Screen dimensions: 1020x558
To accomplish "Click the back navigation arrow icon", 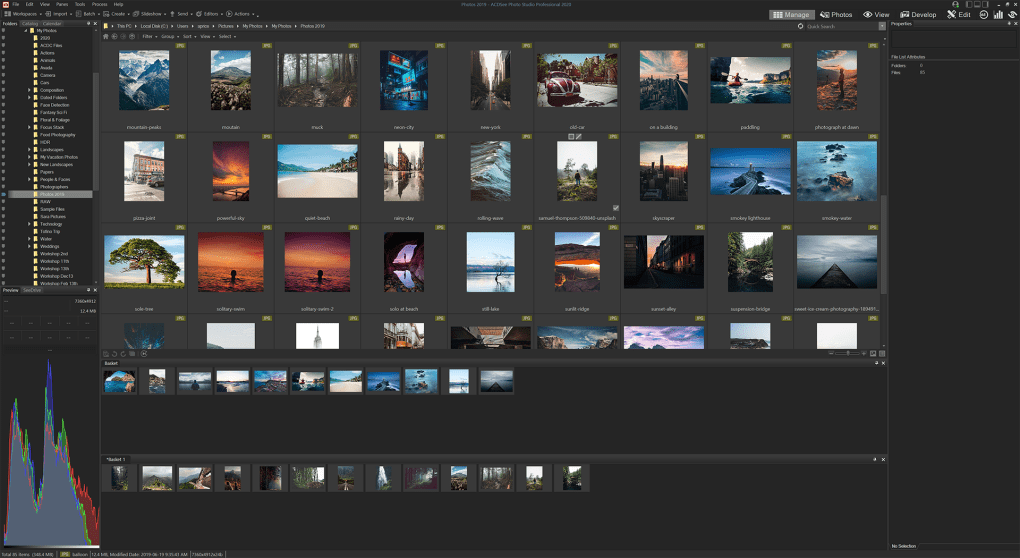I will pyautogui.click(x=115, y=36).
